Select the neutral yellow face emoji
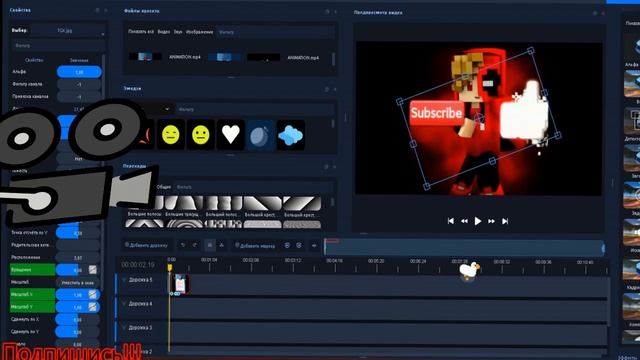 [x=200, y=135]
